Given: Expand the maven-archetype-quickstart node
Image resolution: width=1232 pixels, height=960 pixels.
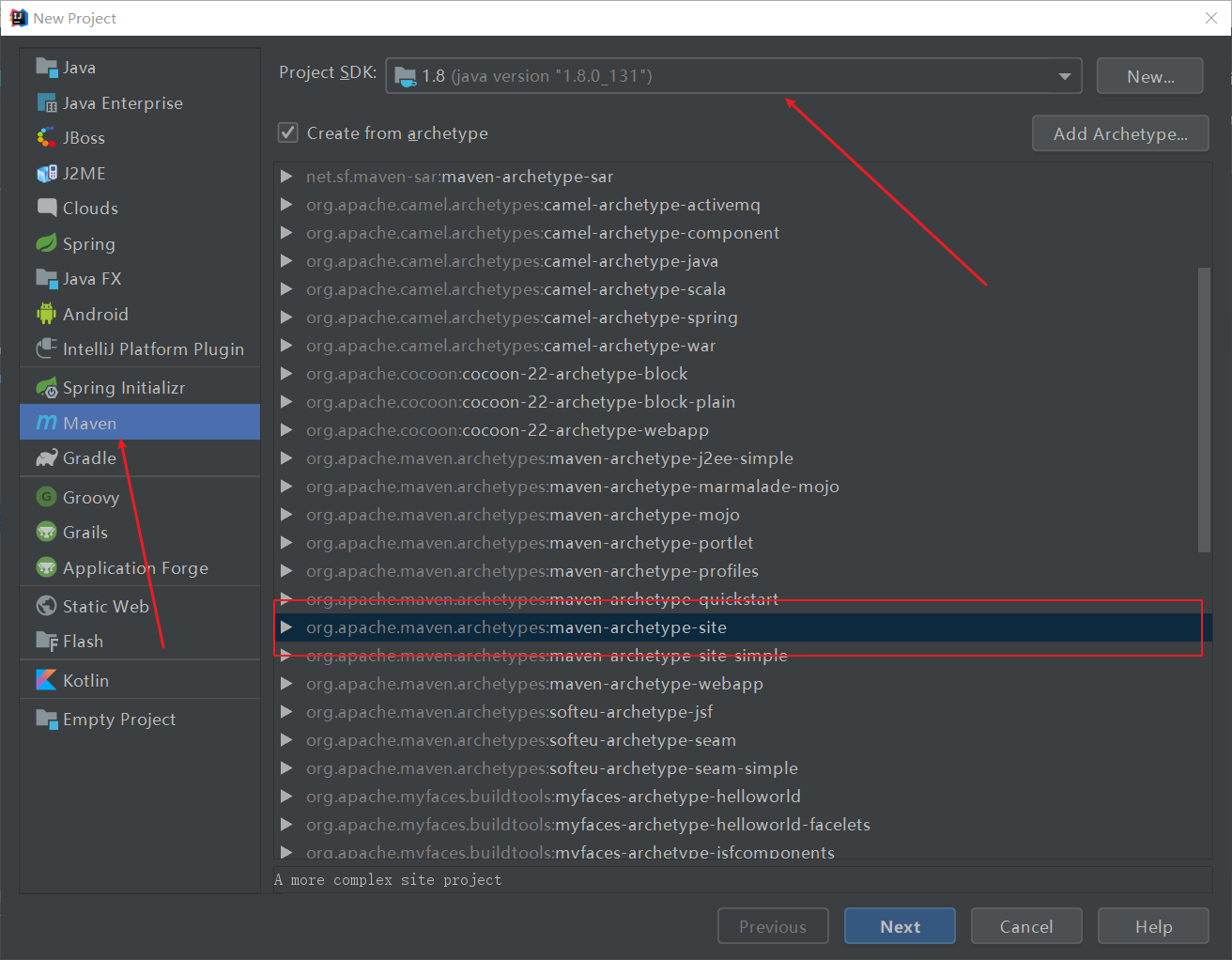Looking at the screenshot, I should coord(286,598).
